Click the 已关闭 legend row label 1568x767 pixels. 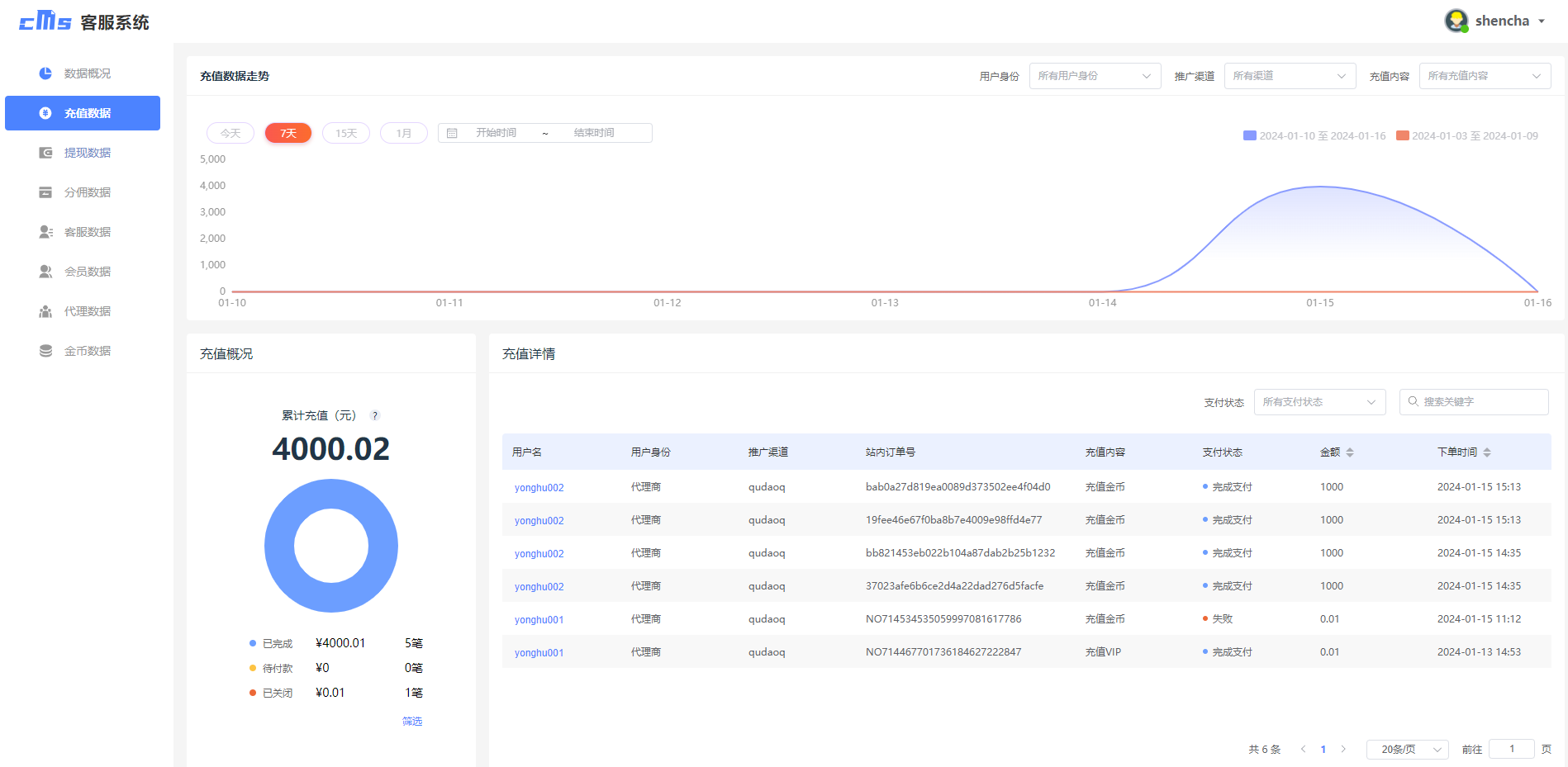click(x=278, y=693)
